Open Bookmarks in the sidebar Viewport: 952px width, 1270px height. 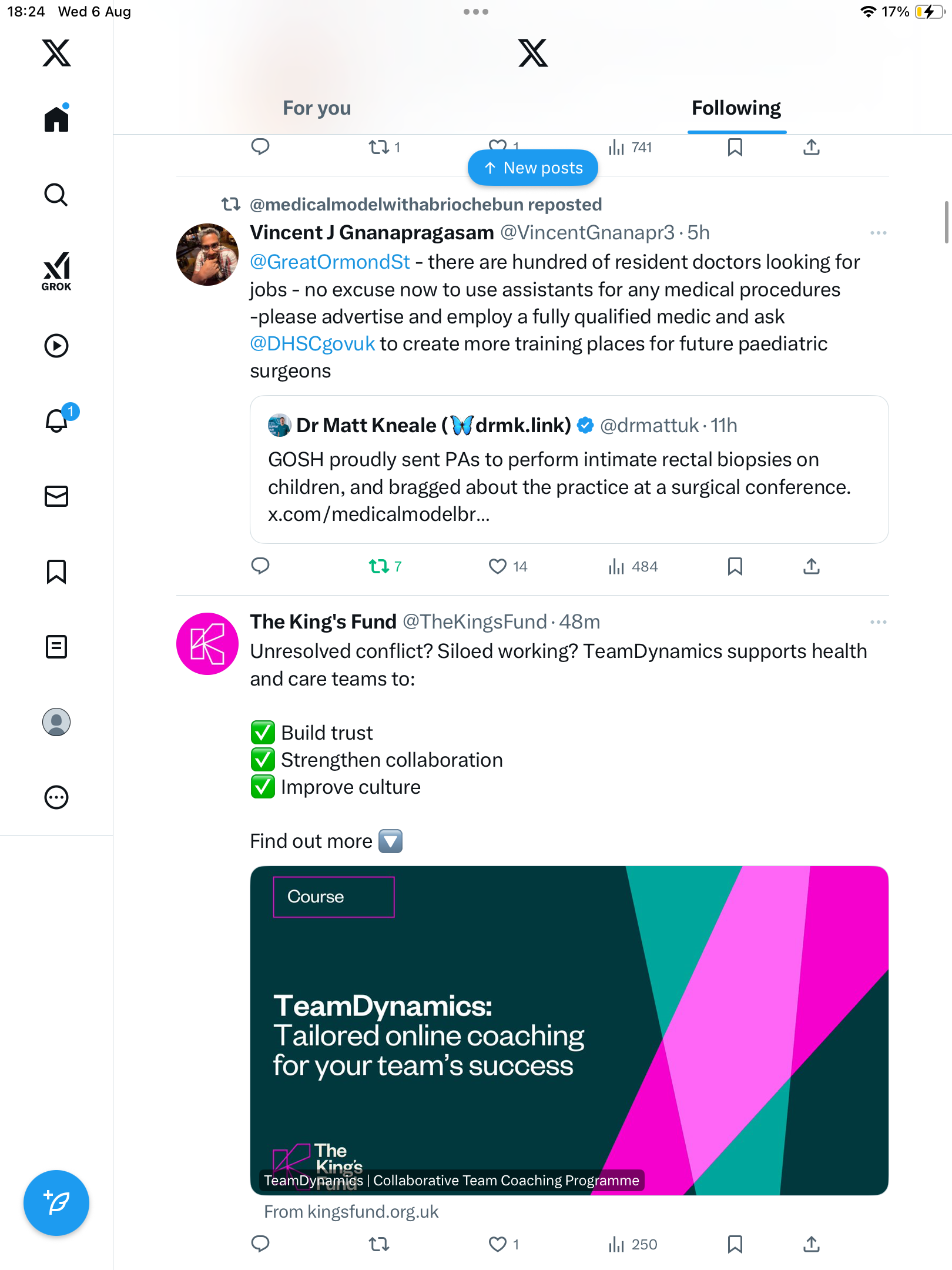(x=56, y=571)
